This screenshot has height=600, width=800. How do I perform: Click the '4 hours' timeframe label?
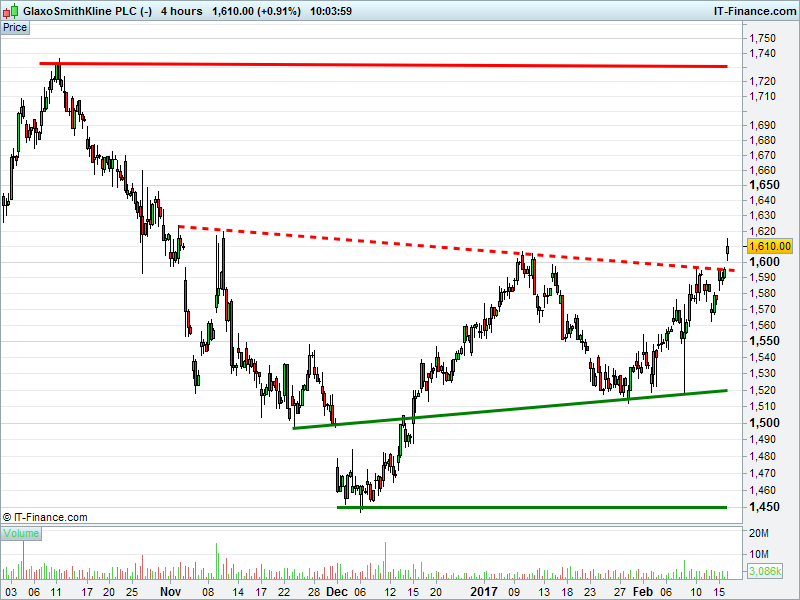coord(181,11)
